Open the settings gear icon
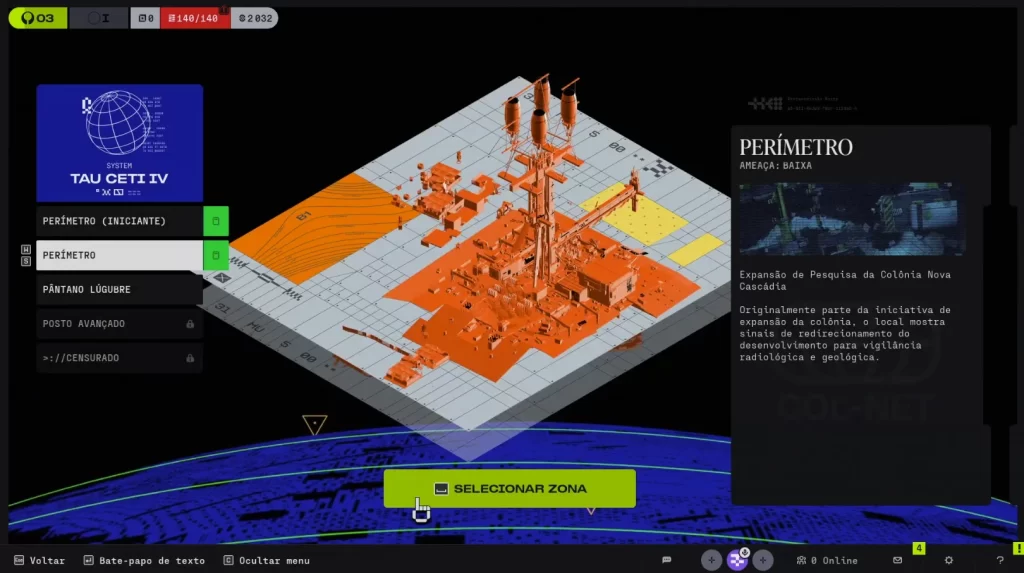 949,561
